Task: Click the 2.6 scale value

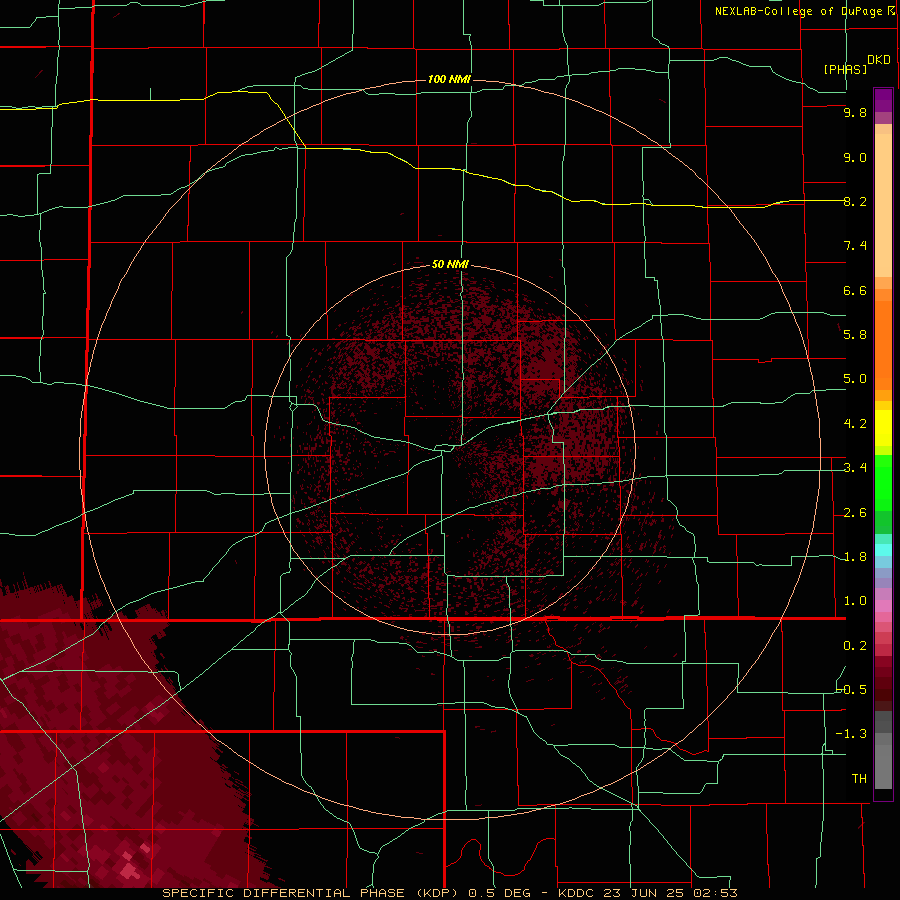Action: 855,513
